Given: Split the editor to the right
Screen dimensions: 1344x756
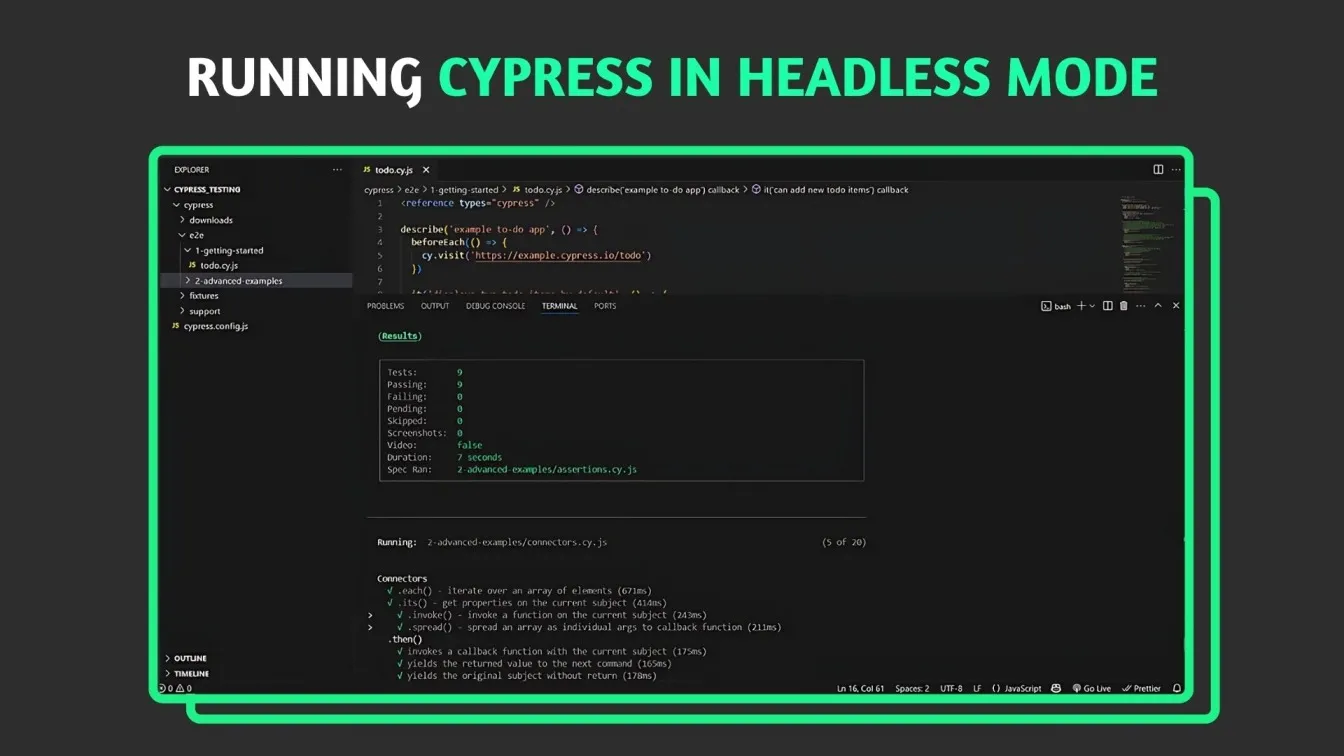Looking at the screenshot, I should point(1158,170).
